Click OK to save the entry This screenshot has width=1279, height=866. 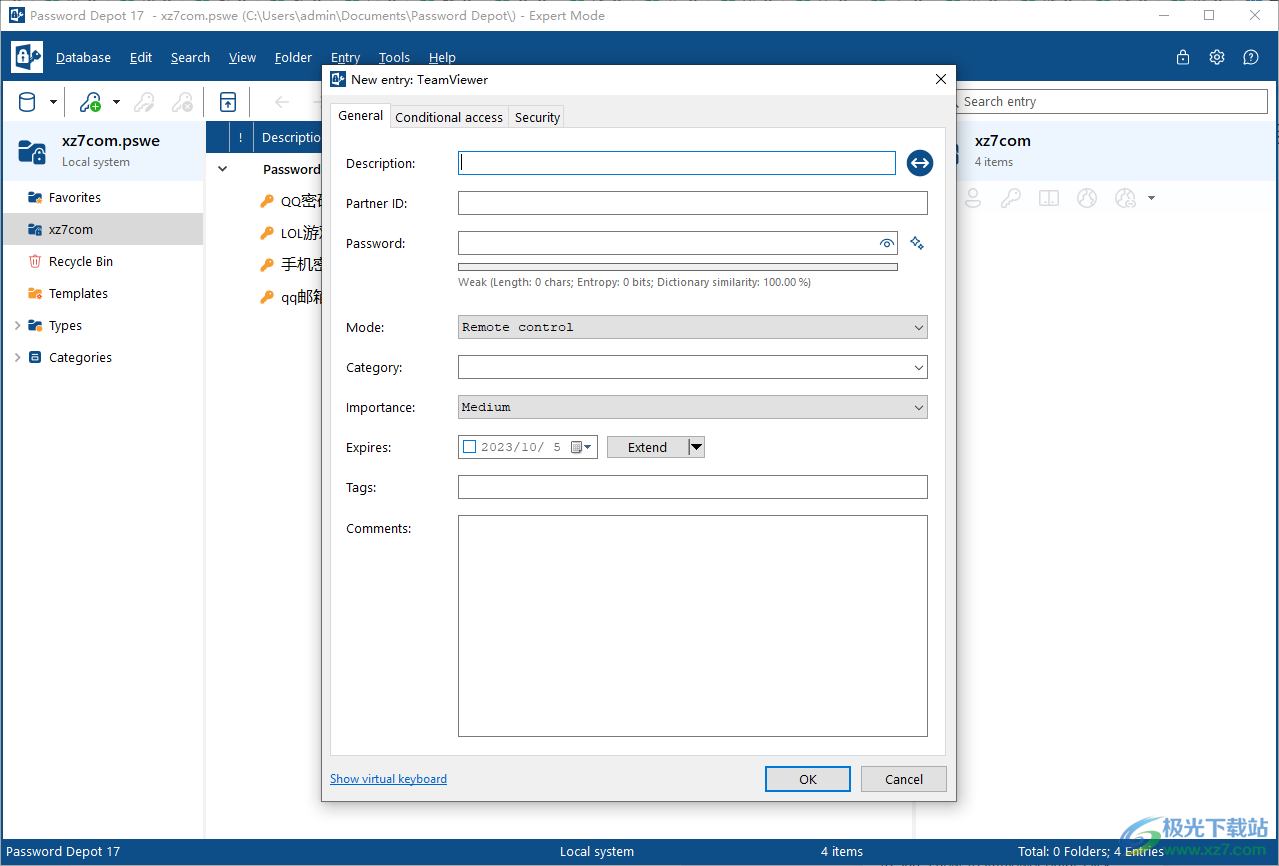tap(808, 779)
